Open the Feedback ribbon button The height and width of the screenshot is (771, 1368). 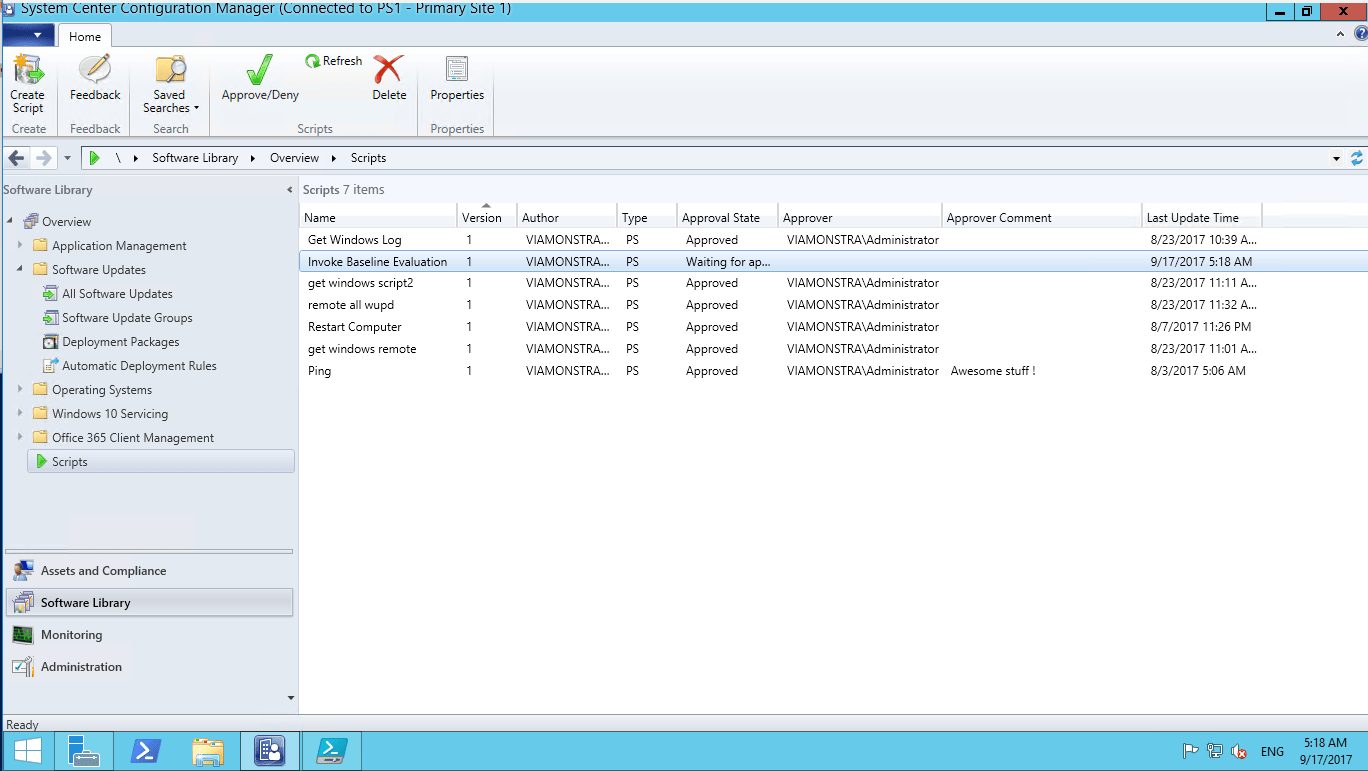[95, 80]
